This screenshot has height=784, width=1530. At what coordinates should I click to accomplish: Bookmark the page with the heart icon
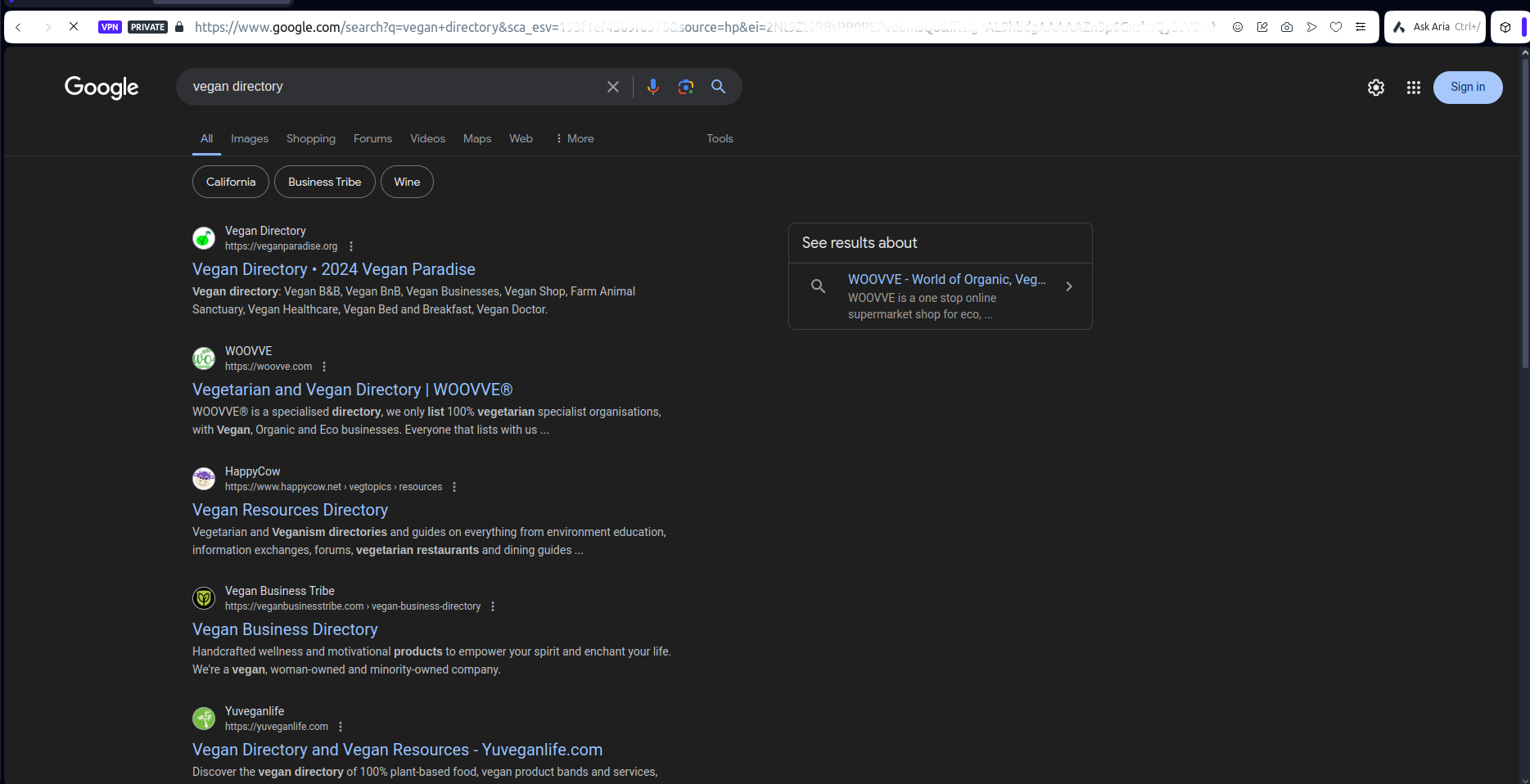(1336, 27)
